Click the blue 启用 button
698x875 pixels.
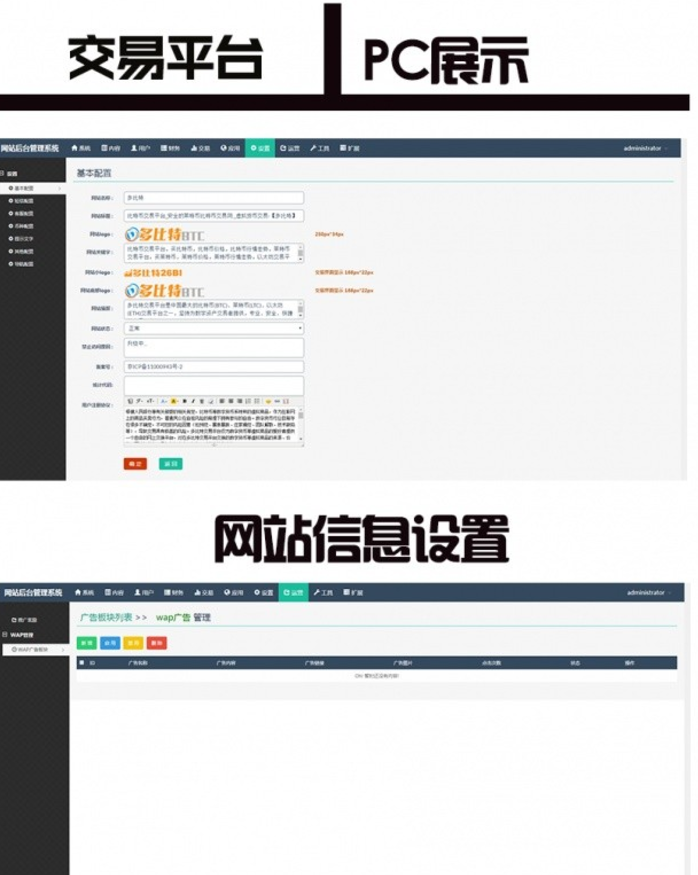click(x=110, y=643)
